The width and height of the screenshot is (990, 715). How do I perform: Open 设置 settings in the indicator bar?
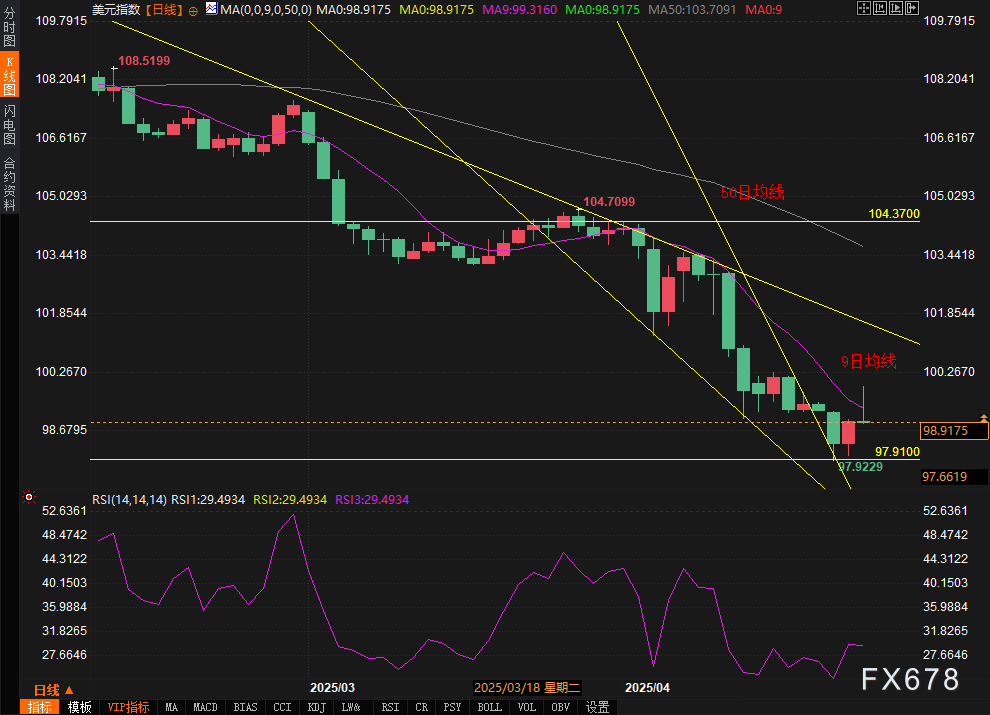pos(597,707)
